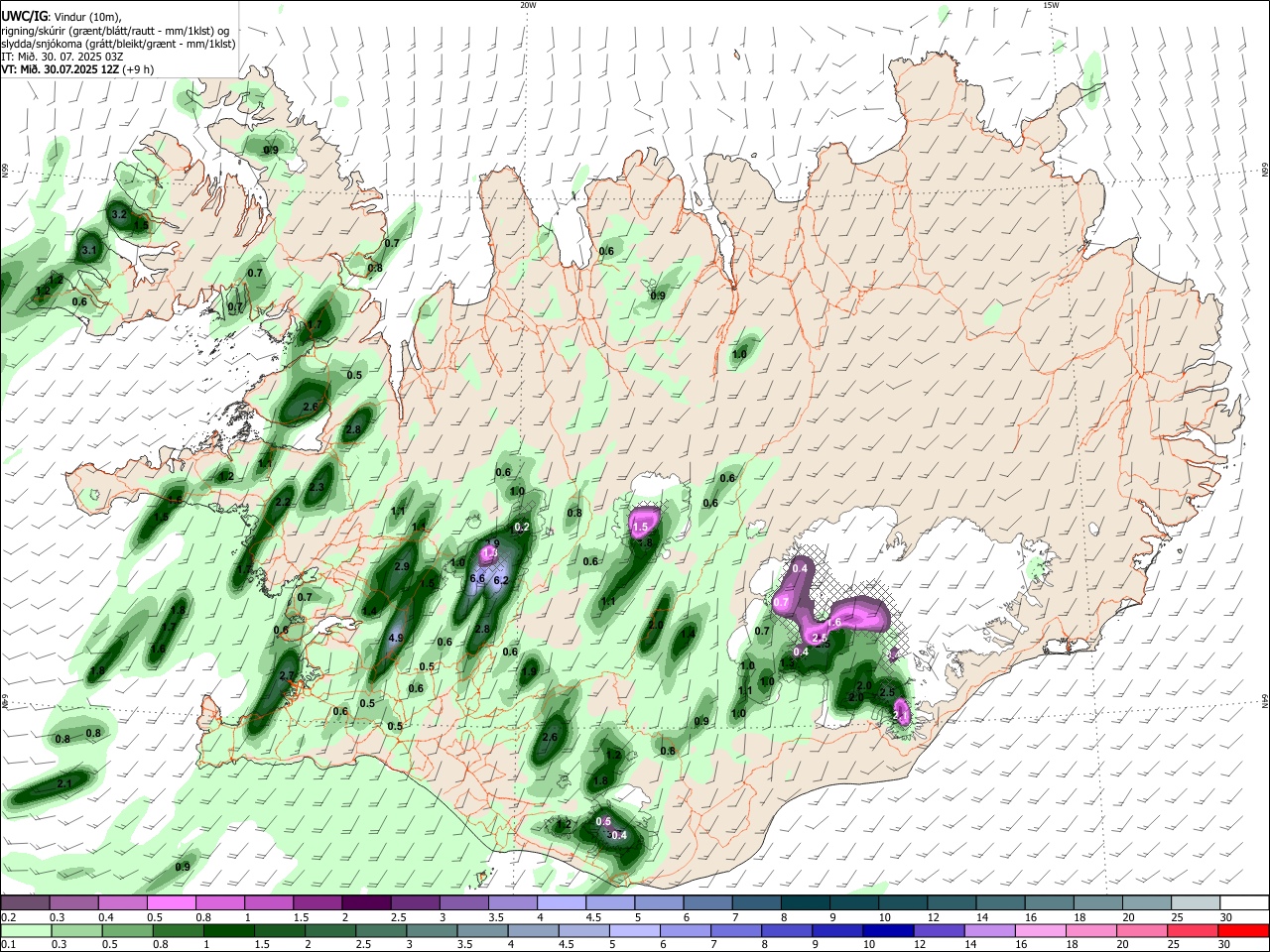Select the light green 0.3 rain legend swatch

[x=76, y=930]
